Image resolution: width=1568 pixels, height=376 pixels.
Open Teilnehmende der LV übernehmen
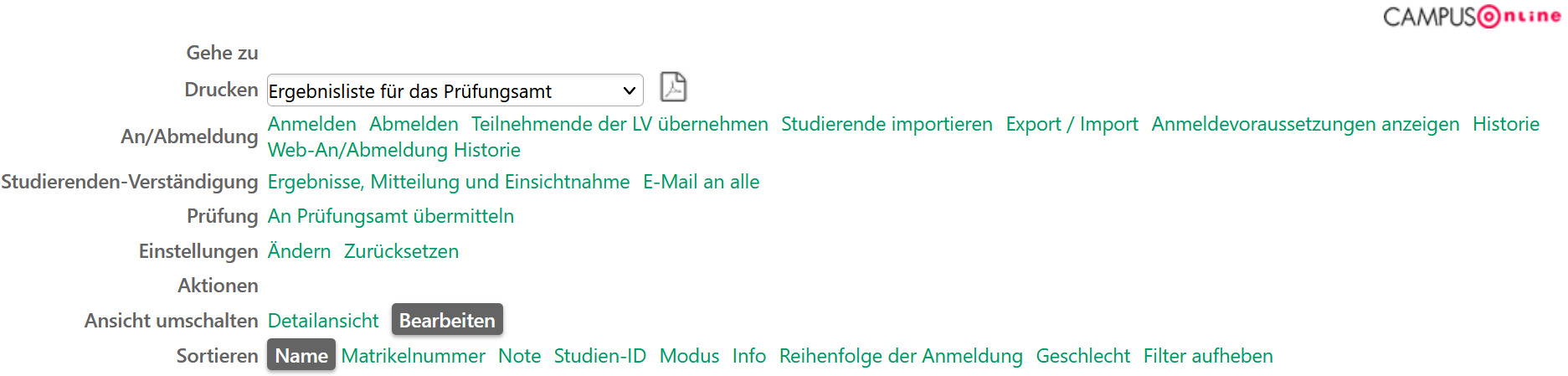point(619,124)
